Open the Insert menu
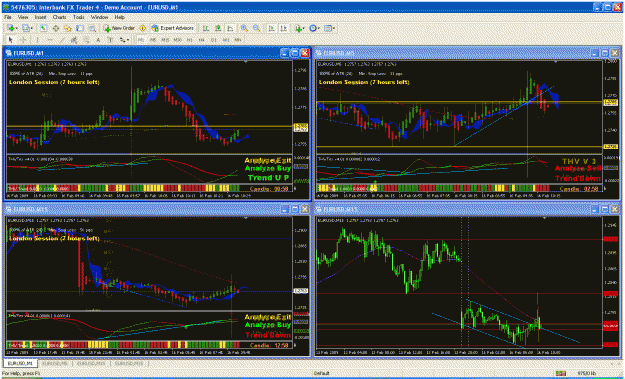This screenshot has height=379, width=625. pos(40,18)
